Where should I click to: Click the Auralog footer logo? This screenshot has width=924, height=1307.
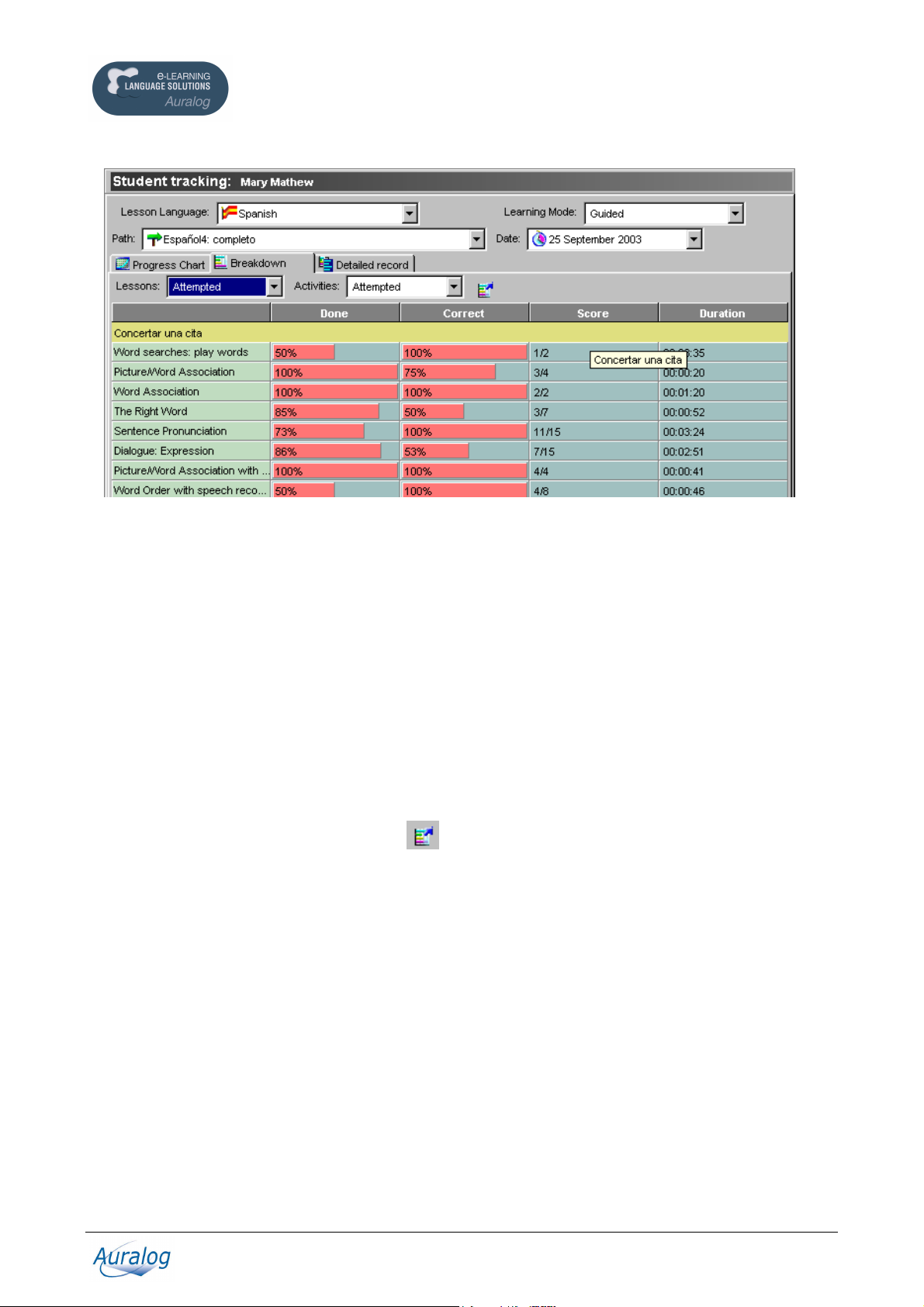132,1260
